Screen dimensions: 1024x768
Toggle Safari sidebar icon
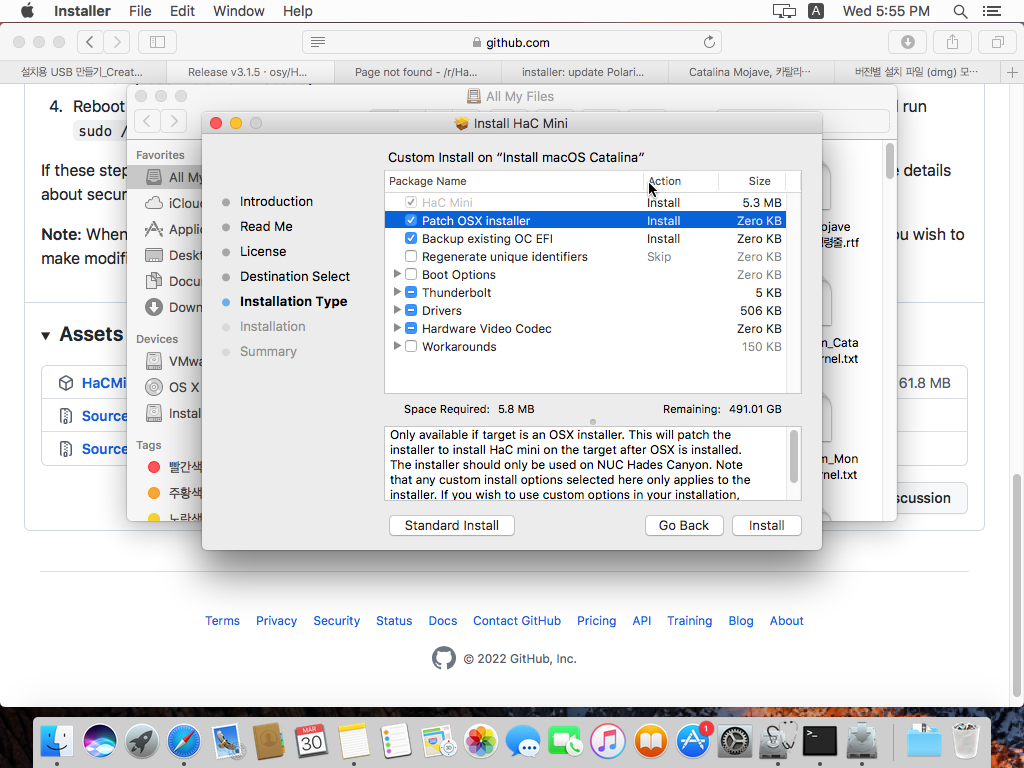[x=157, y=42]
